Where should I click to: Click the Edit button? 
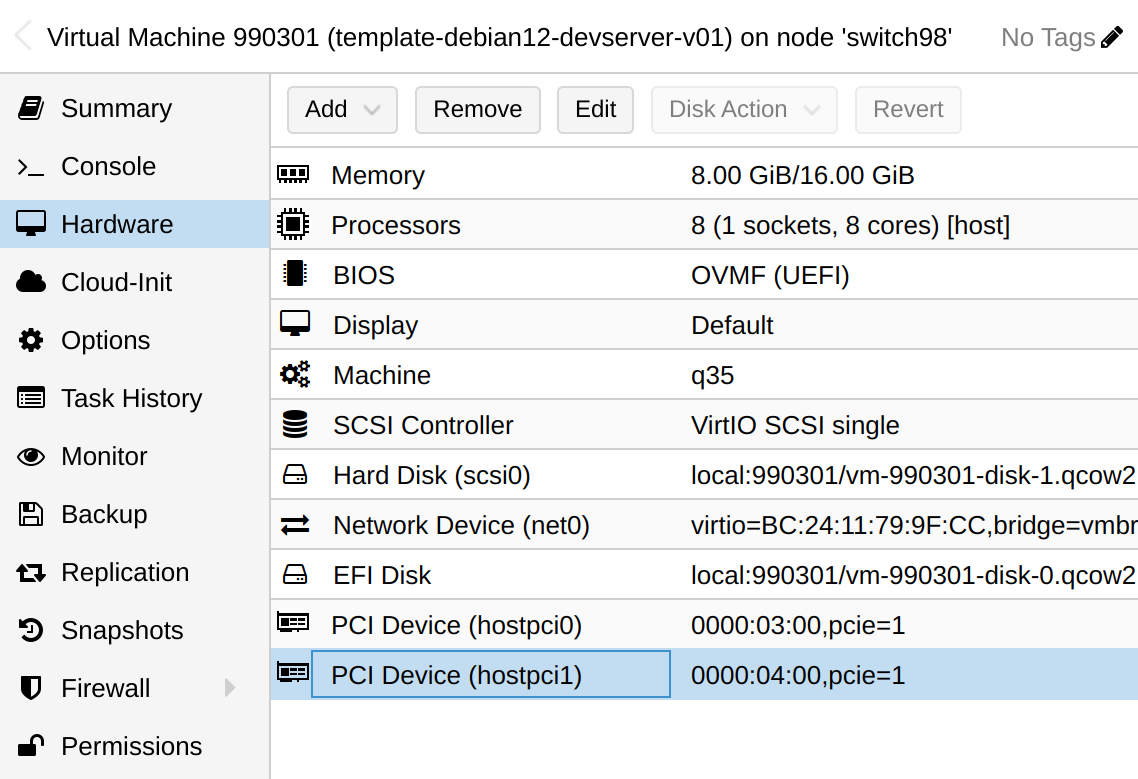coord(595,110)
